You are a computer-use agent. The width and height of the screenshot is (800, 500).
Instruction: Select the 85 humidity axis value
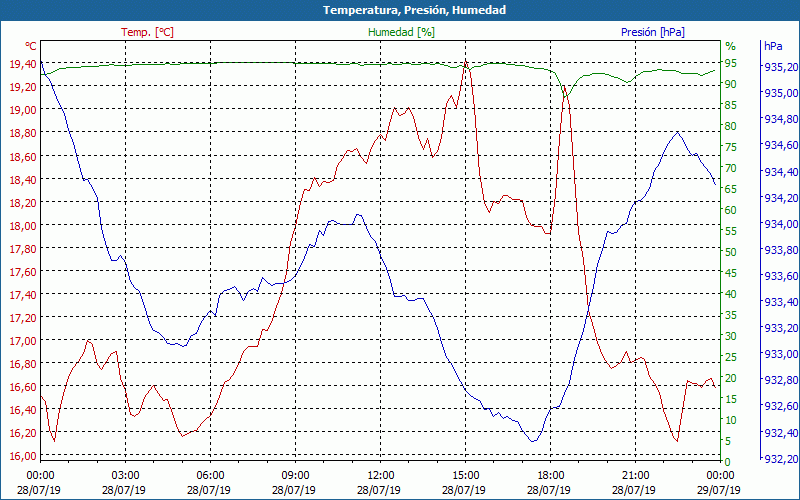731,105
